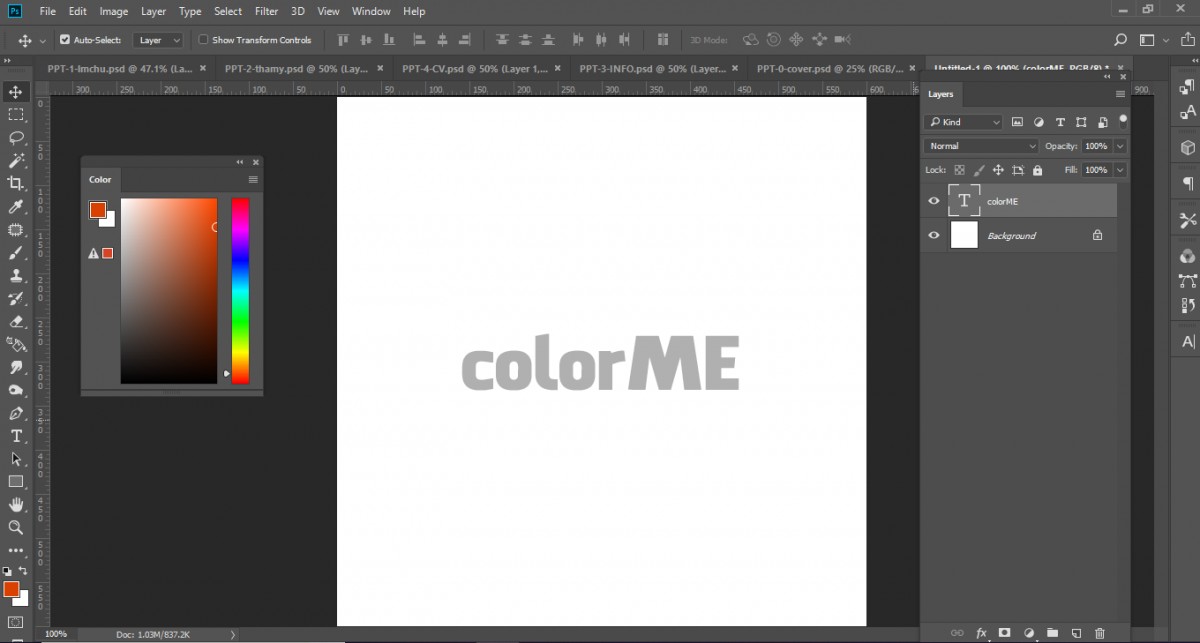Open the Opacity dropdown in Layers panel
This screenshot has width=1200, height=643.
[x=1117, y=146]
